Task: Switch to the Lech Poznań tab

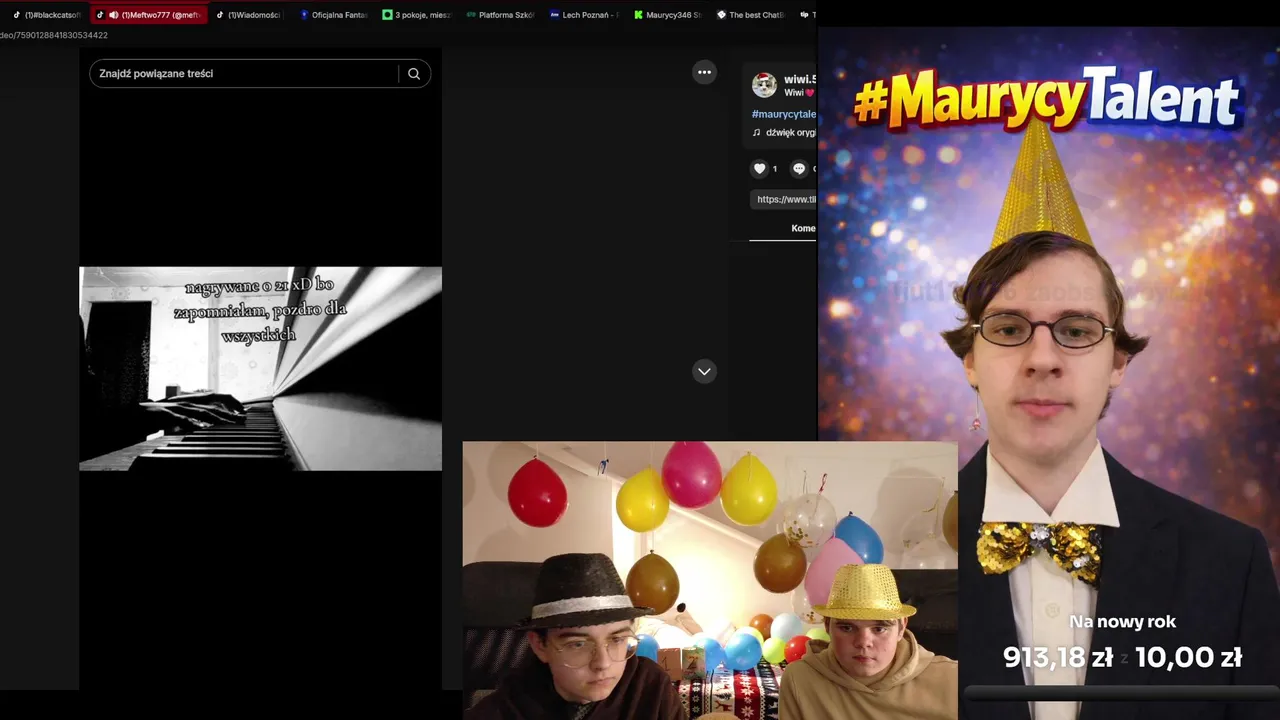Action: [584, 15]
